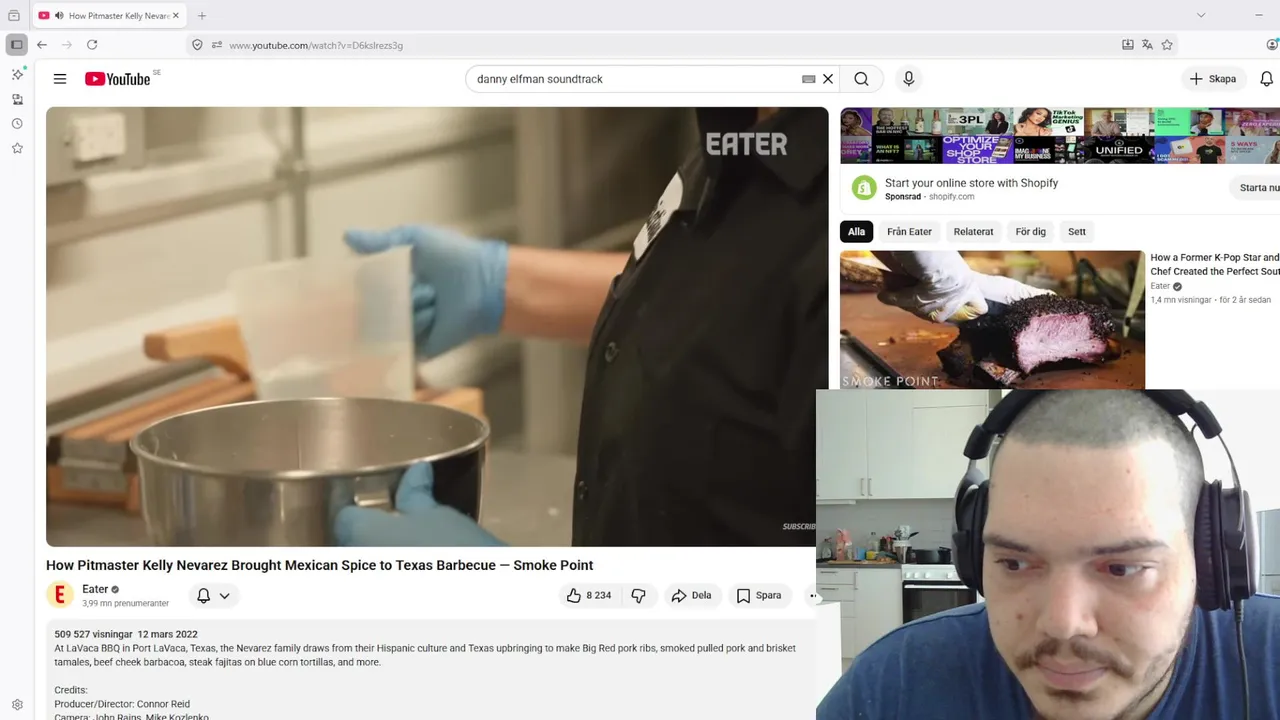Image resolution: width=1280 pixels, height=720 pixels.
Task: Click the browser forward arrow
Action: [x=67, y=45]
